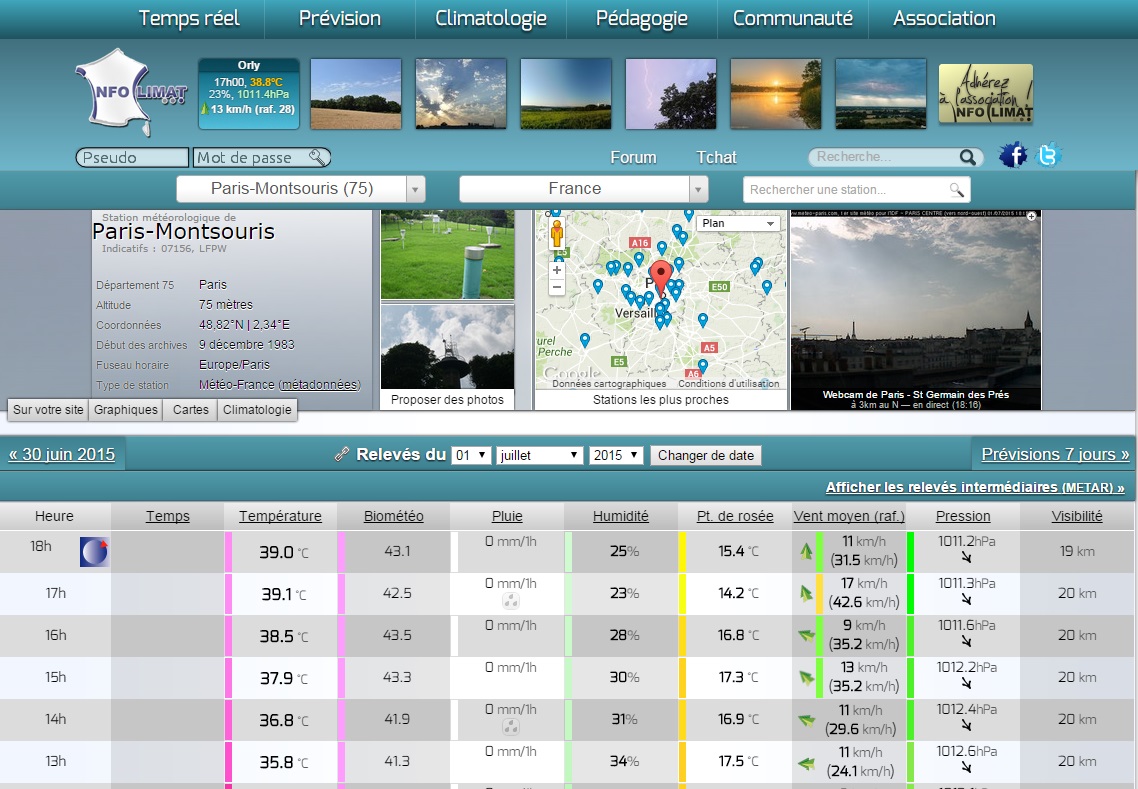Zoom in on the map with plus

(558, 270)
